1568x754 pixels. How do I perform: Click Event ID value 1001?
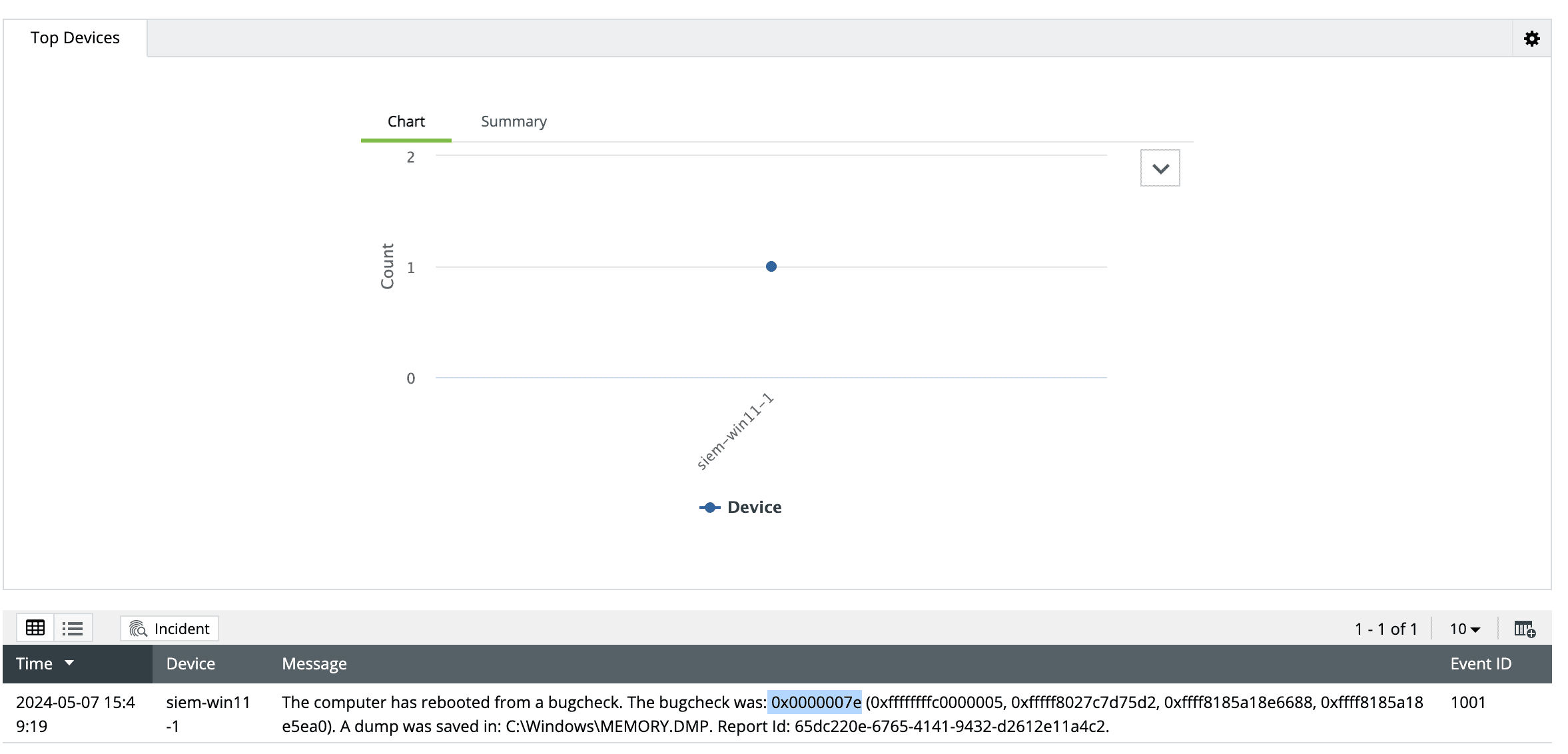point(1467,702)
